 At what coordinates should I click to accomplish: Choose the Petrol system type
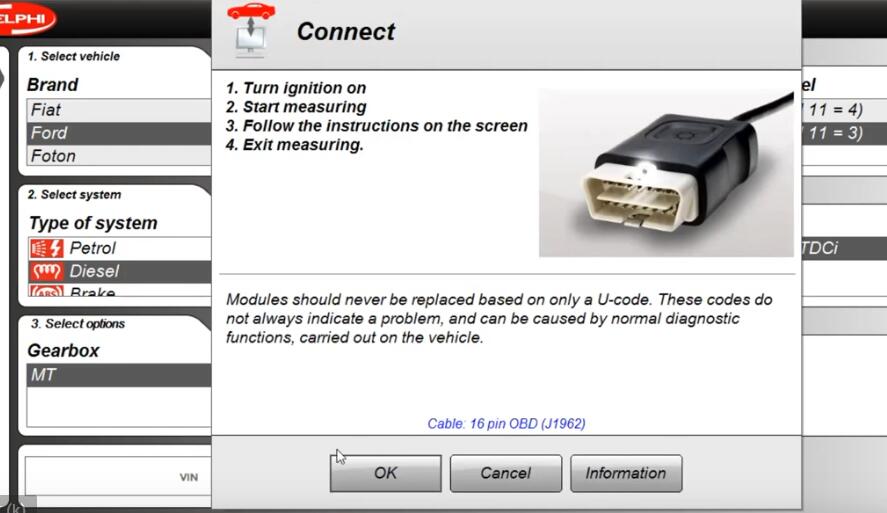[119, 248]
